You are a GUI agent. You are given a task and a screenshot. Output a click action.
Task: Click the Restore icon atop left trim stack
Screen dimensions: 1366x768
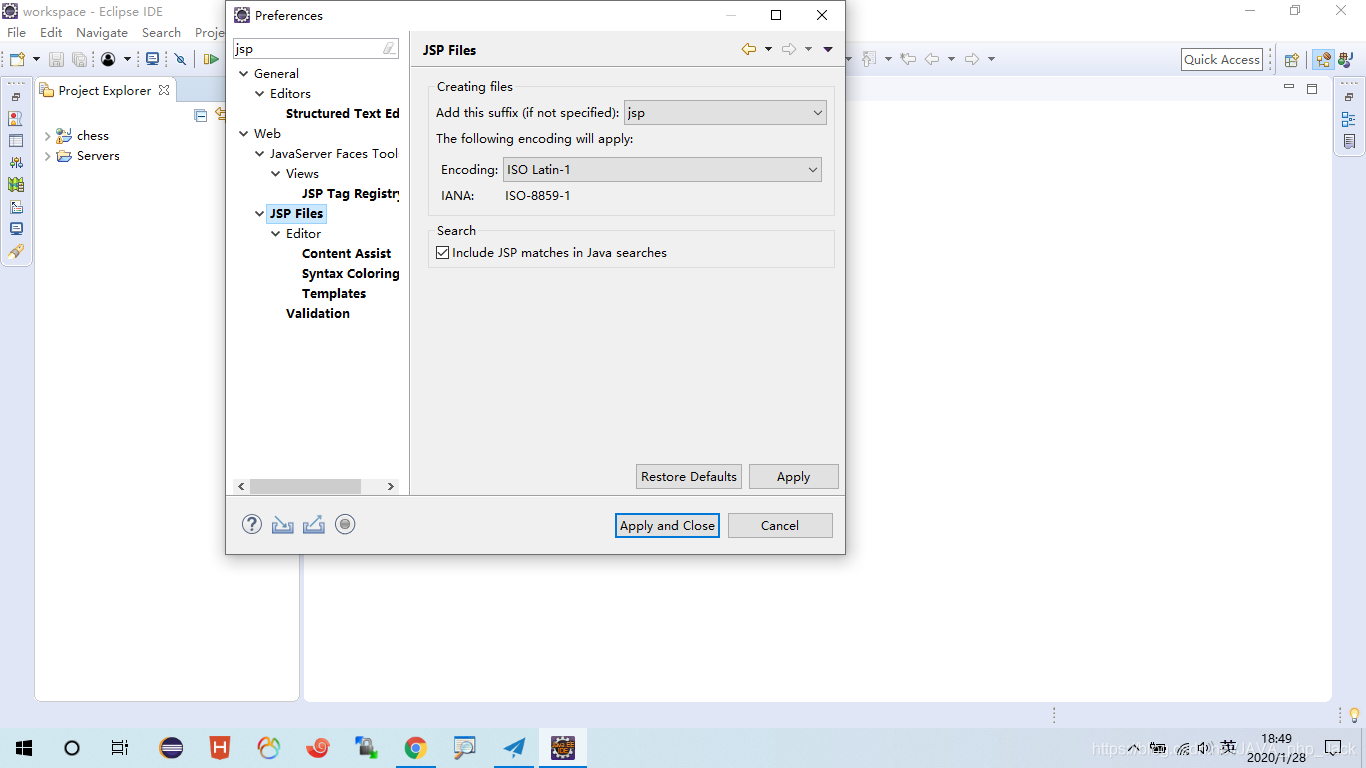coord(16,97)
